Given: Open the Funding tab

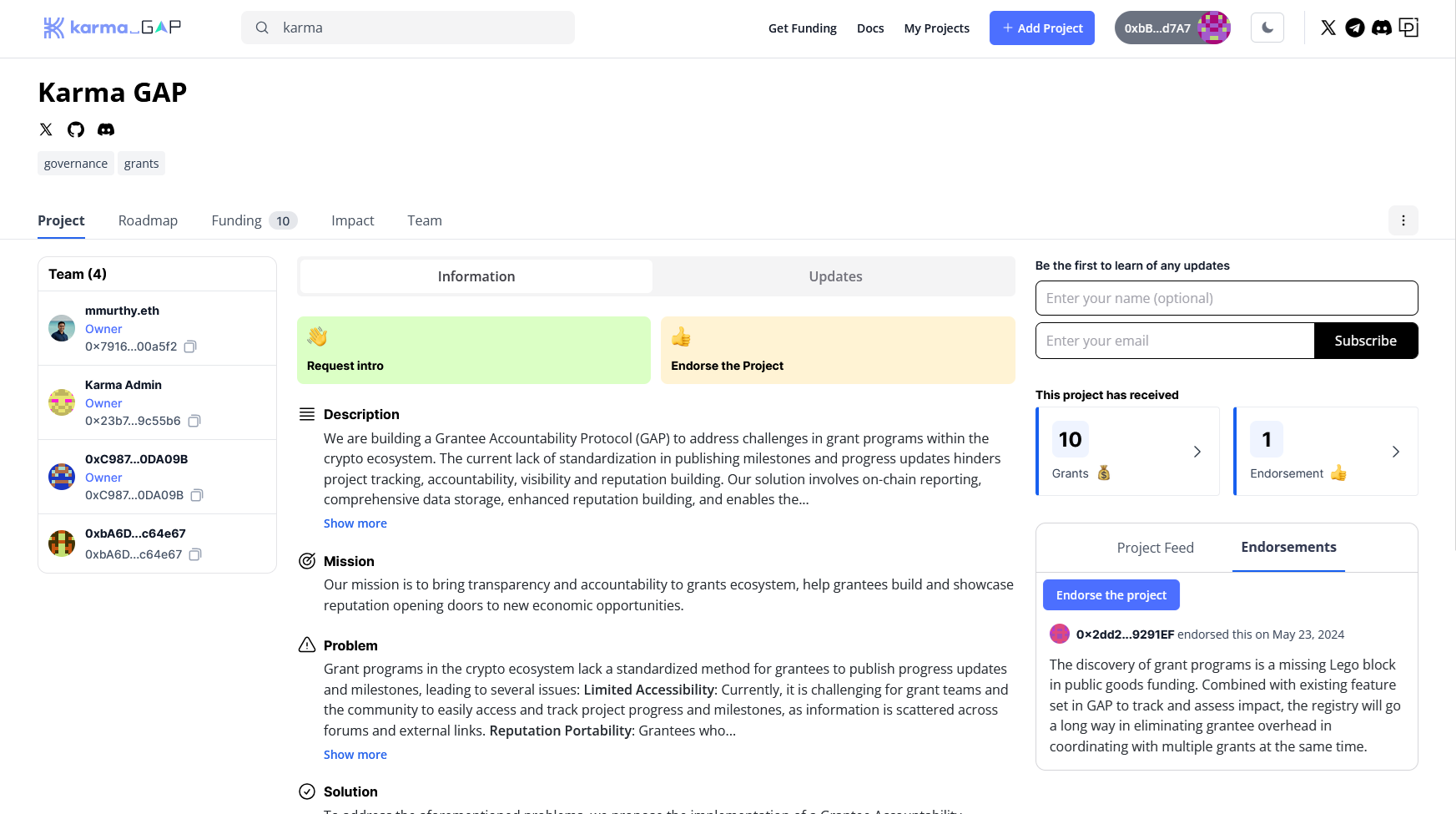Looking at the screenshot, I should coord(254,220).
